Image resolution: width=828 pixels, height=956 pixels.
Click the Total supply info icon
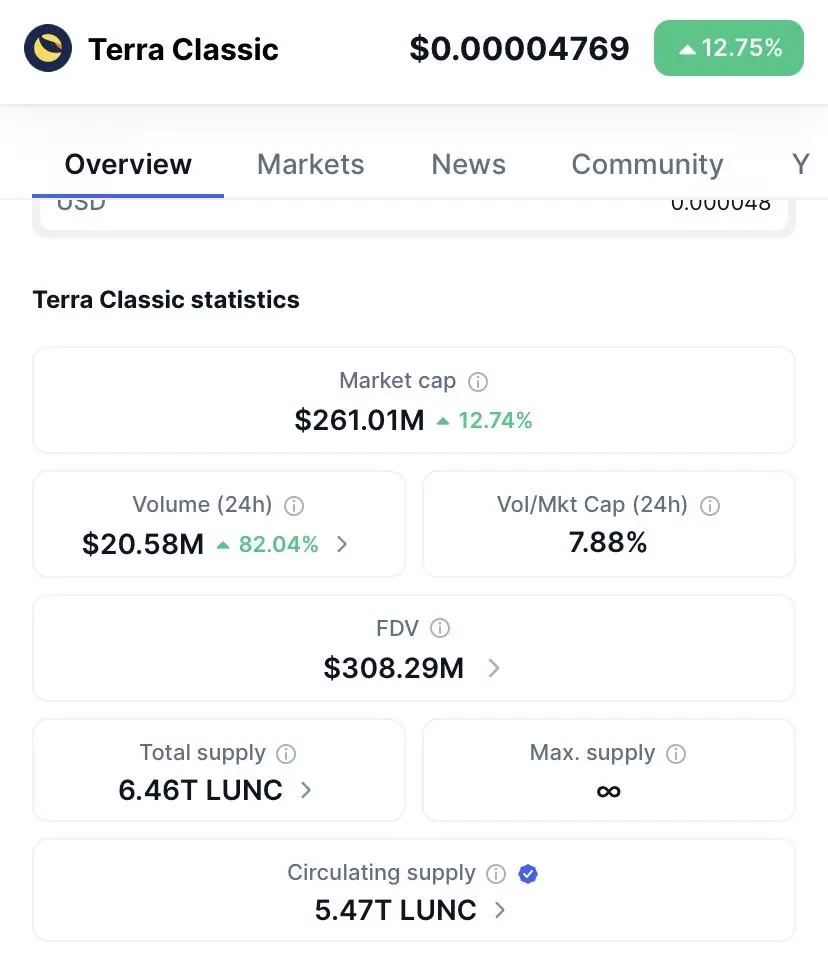tap(286, 753)
